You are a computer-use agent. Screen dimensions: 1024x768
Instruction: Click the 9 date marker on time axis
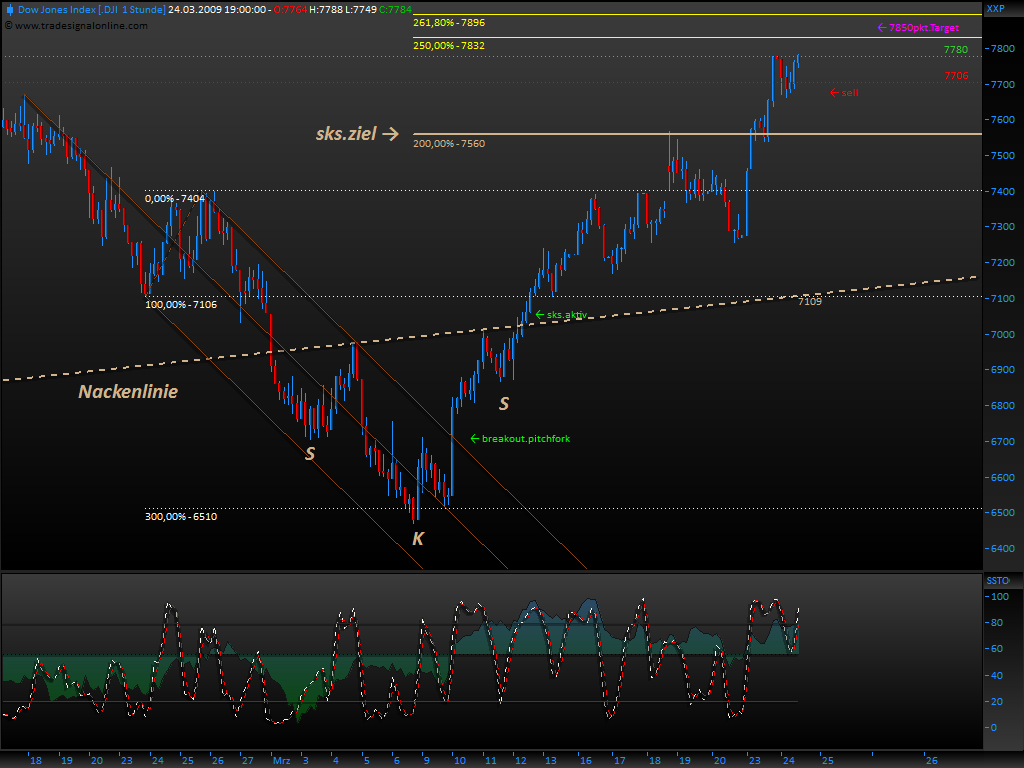coord(426,761)
